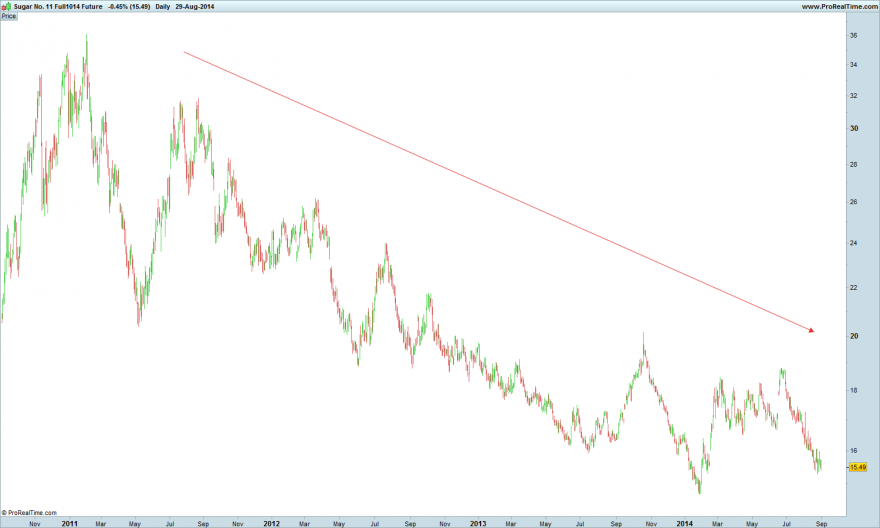Click the 18 price axis label
The image size is (880, 528).
854,391
